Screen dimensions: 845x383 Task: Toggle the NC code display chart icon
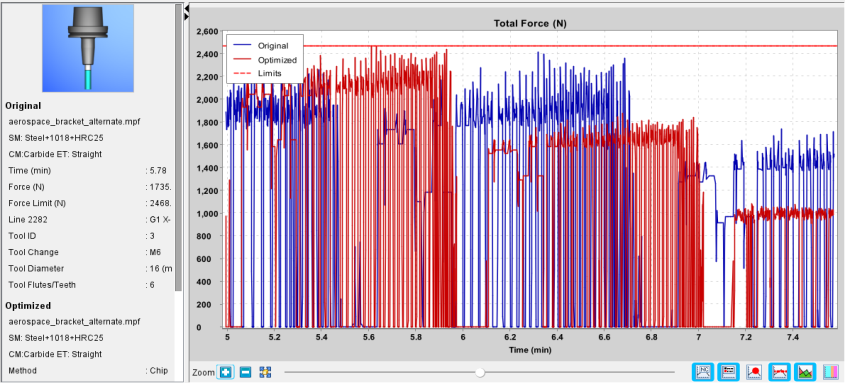pos(703,371)
